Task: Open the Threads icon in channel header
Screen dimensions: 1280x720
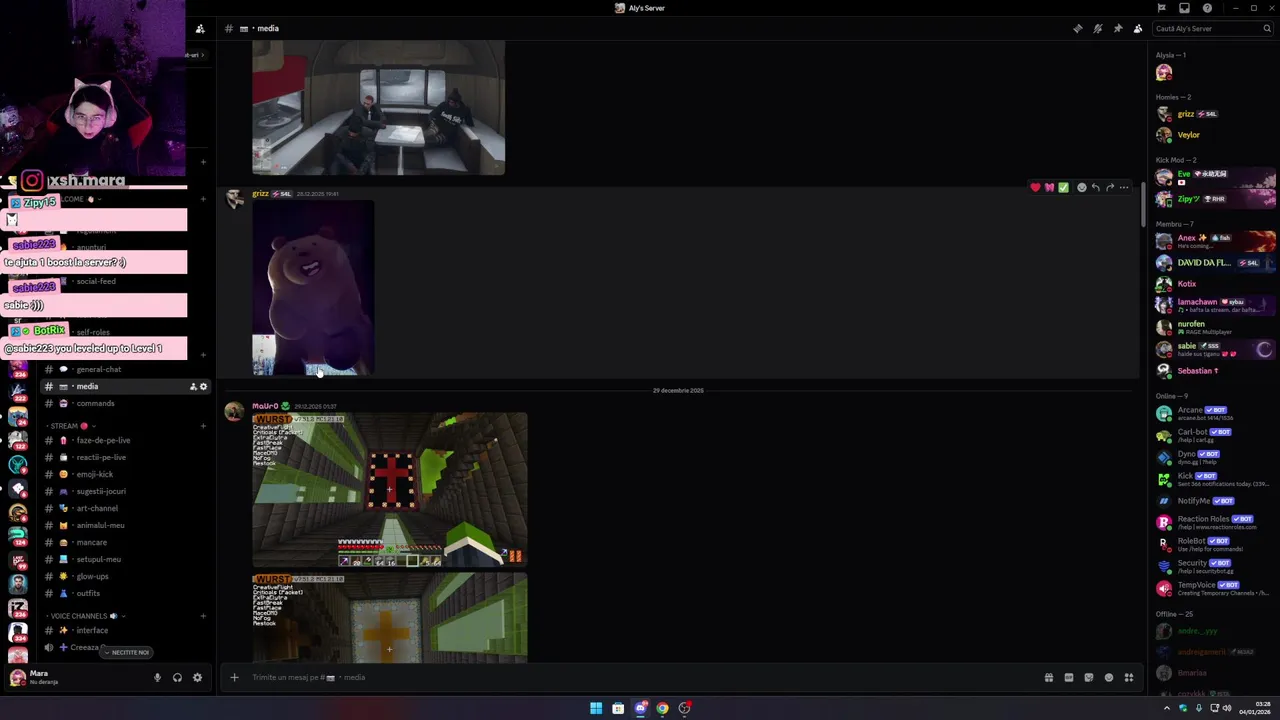Action: click(1077, 28)
